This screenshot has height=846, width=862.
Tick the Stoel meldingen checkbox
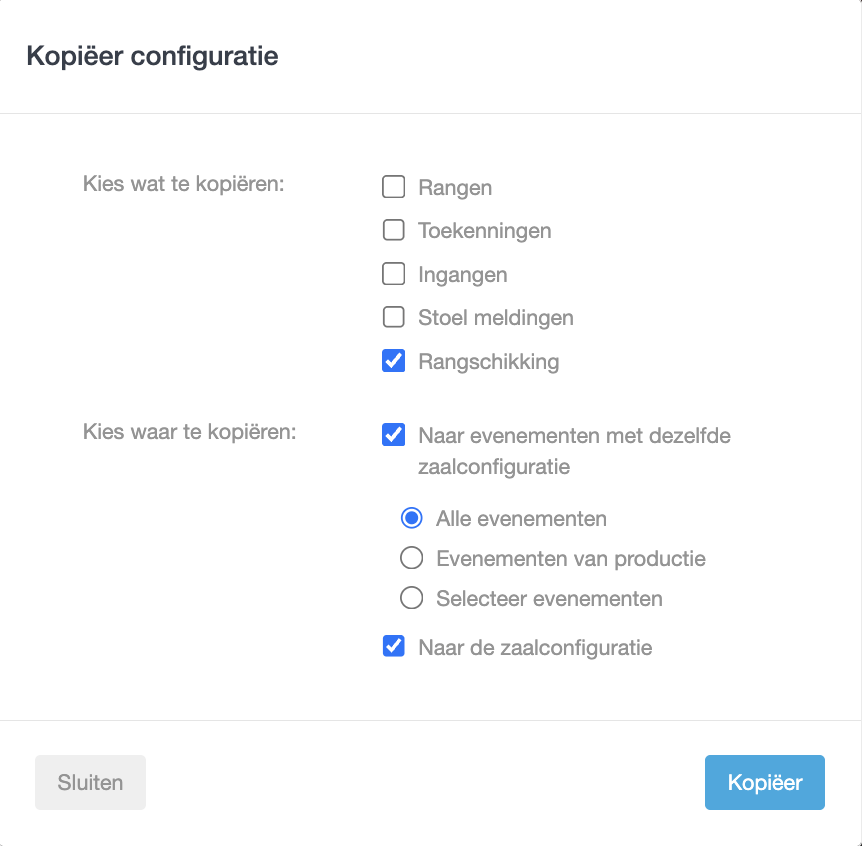click(x=394, y=318)
